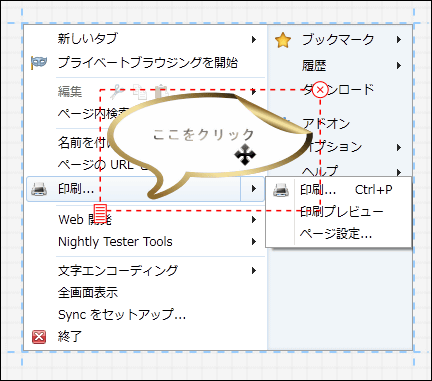This screenshot has height=381, width=432.
Task: Expand the Nightly Tester Tools submenu arrow
Action: 254,241
